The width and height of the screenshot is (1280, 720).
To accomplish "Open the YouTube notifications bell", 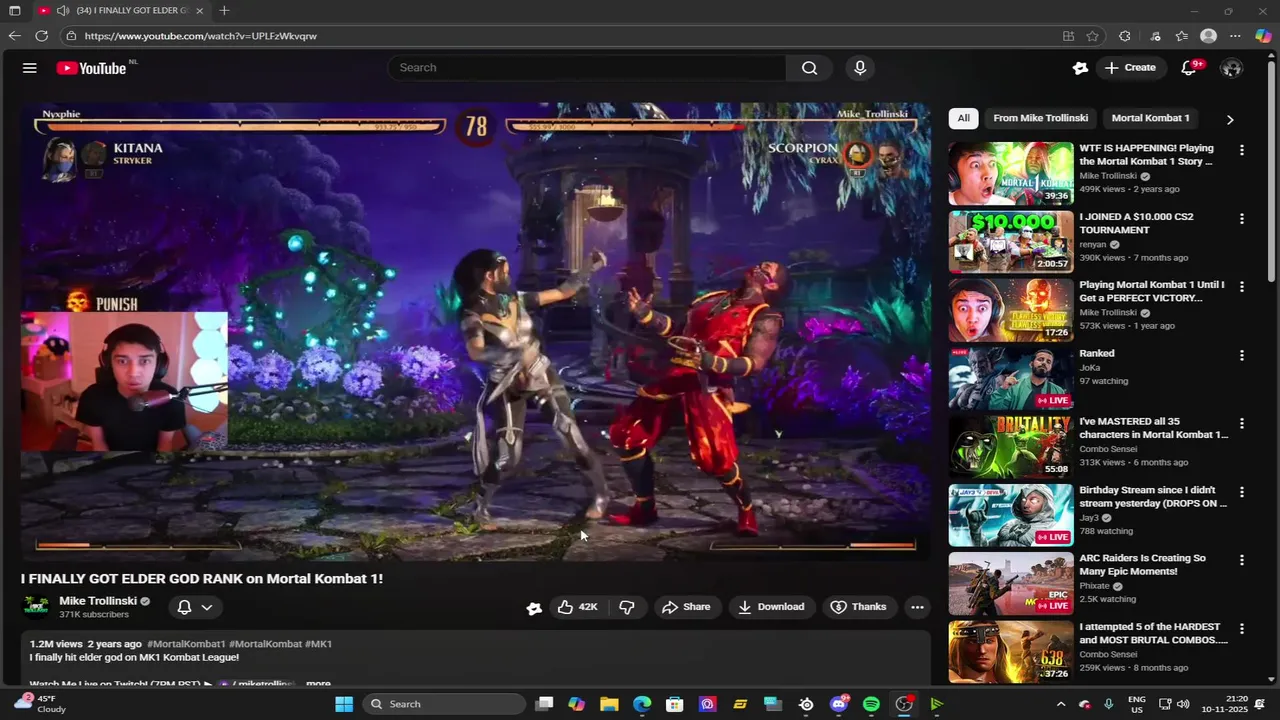I will (x=1189, y=68).
